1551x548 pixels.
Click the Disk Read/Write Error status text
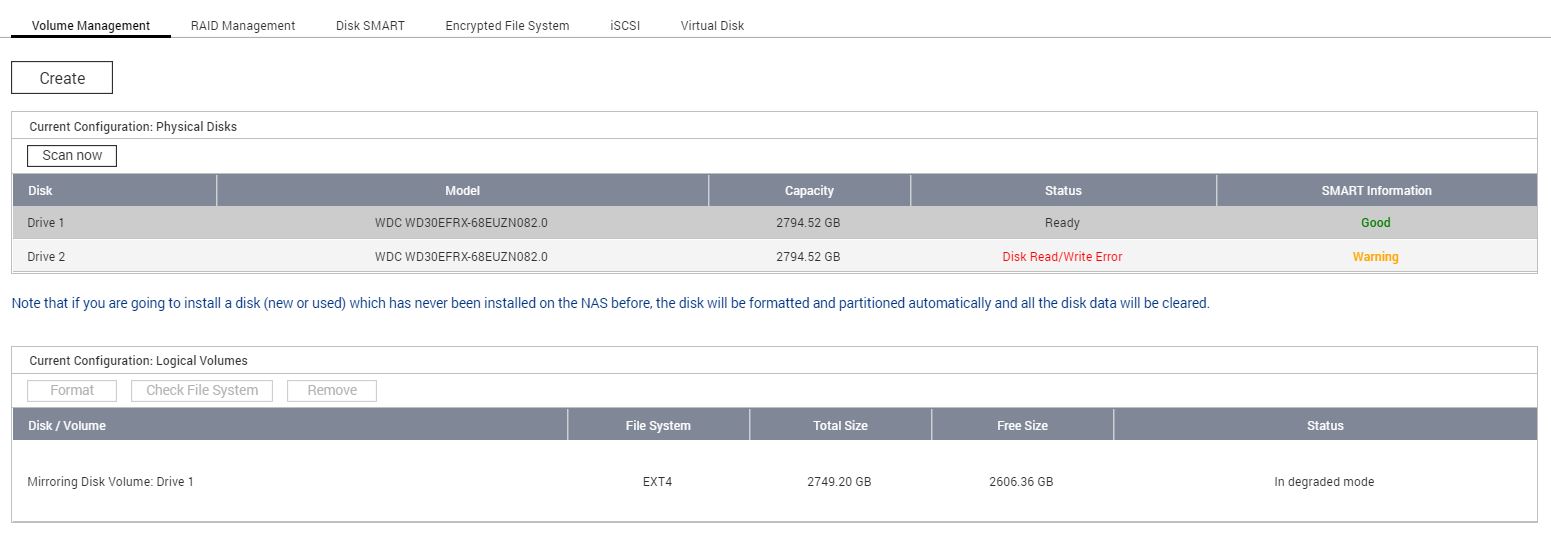1062,257
